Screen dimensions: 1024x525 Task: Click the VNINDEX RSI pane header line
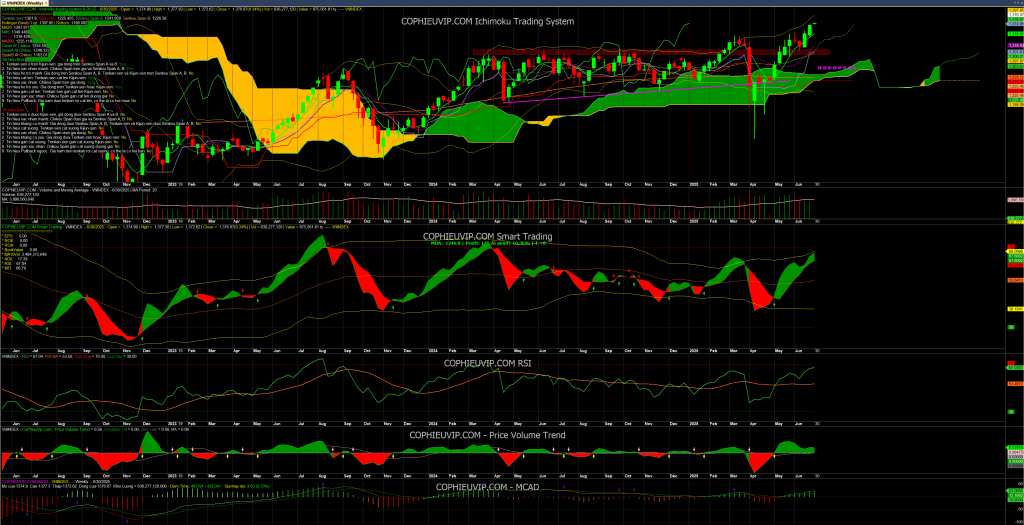pyautogui.click(x=69, y=357)
